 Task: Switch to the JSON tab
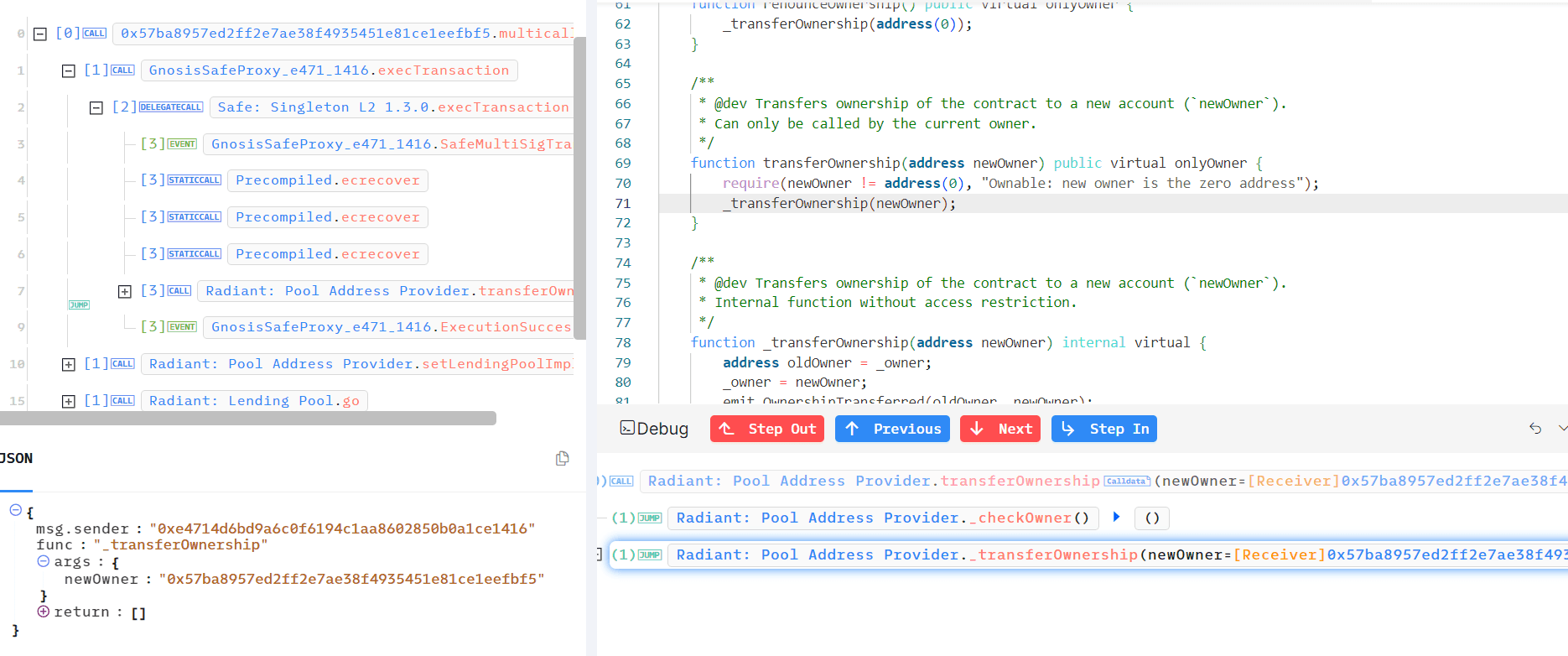point(16,459)
